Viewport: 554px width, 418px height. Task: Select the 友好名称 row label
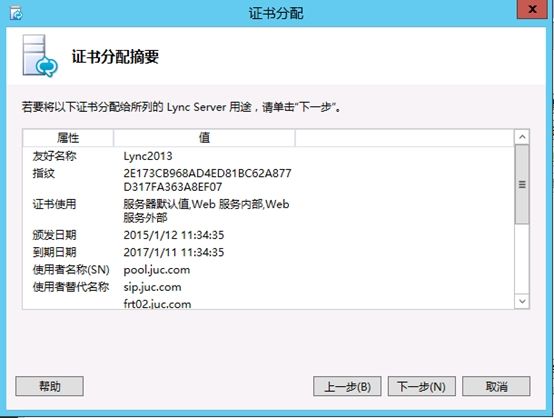54,156
